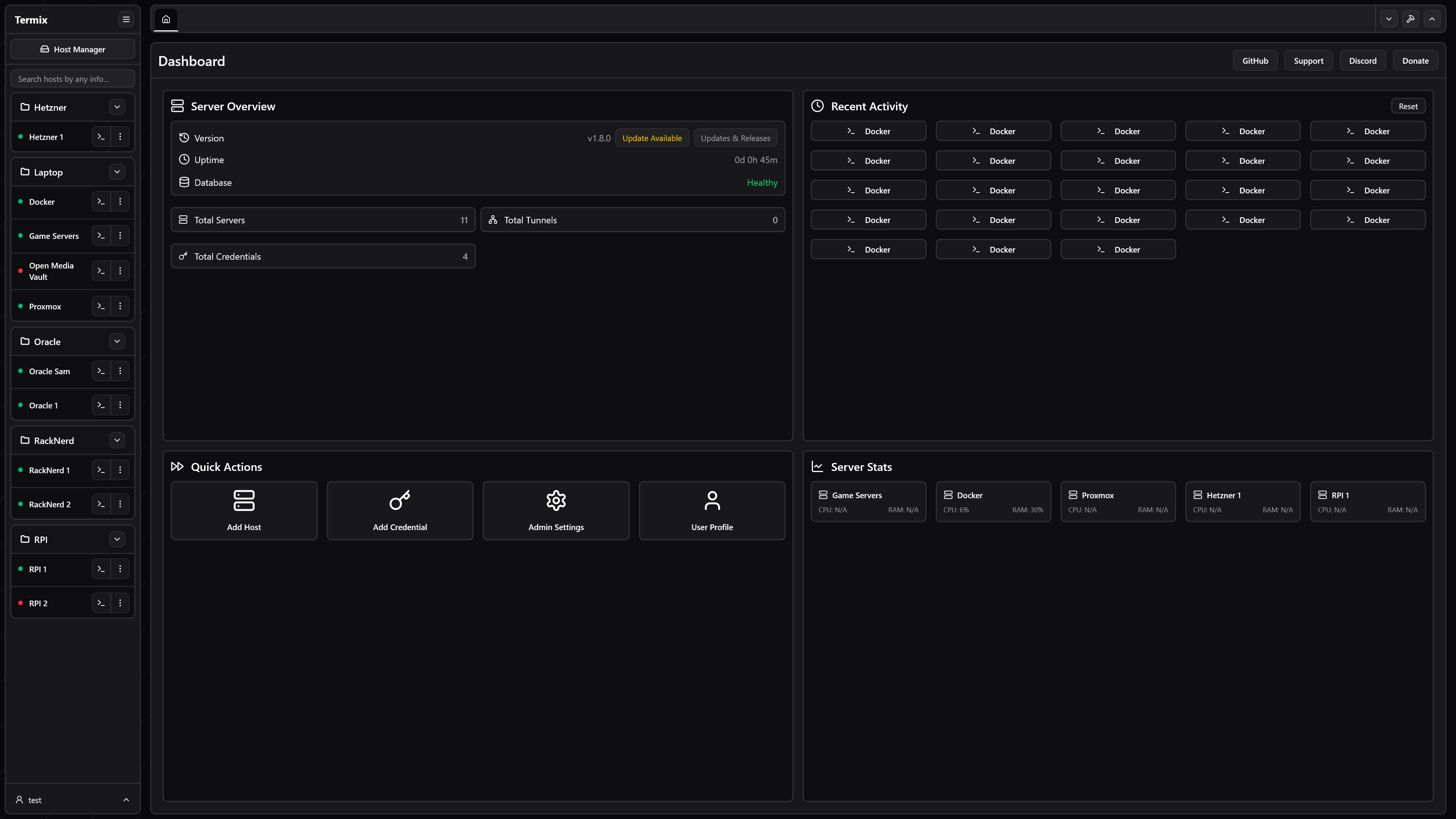The height and width of the screenshot is (819, 1456).
Task: Select the Home dashboard tab
Action: point(166,19)
